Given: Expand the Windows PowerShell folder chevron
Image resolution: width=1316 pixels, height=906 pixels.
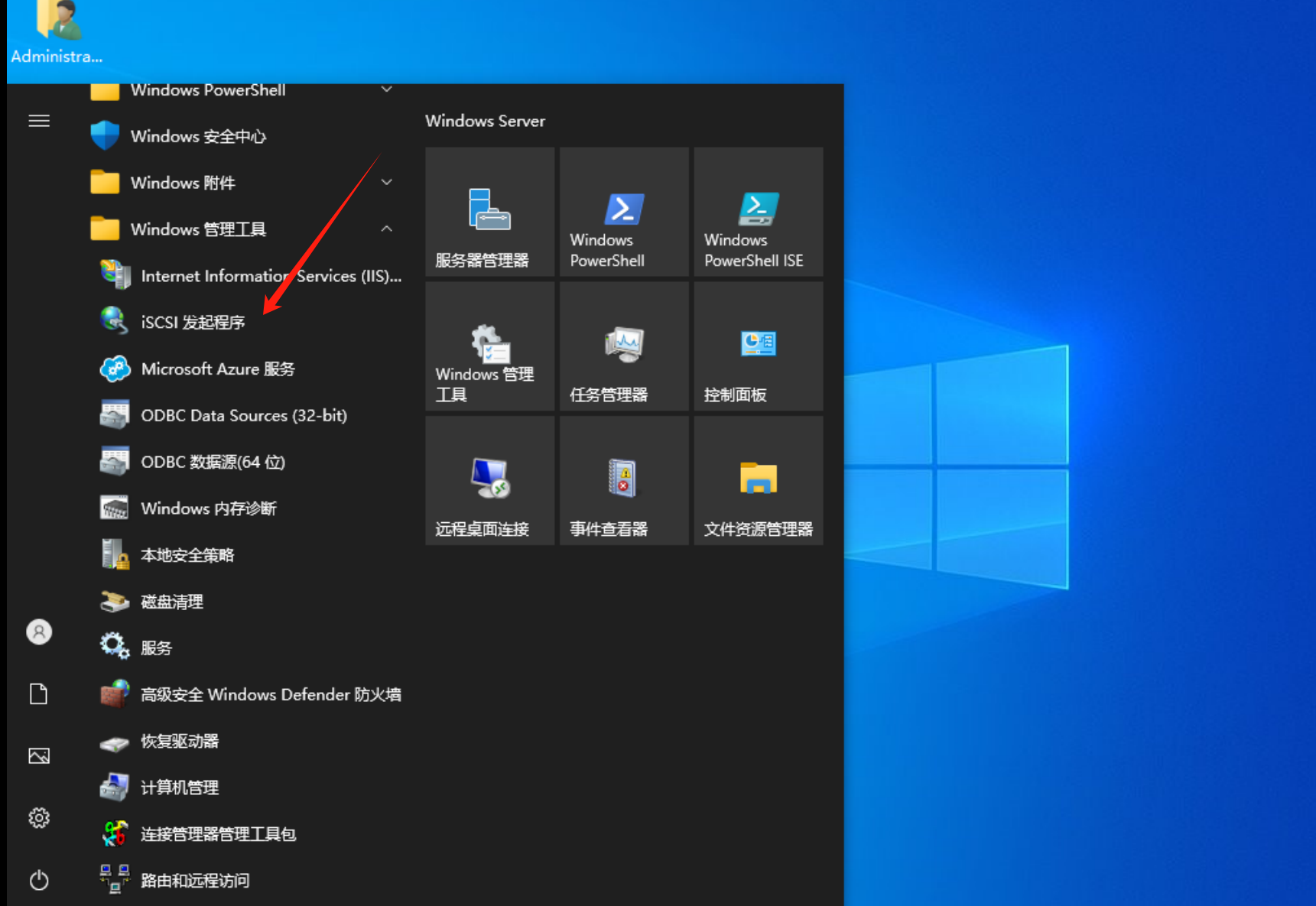Looking at the screenshot, I should pyautogui.click(x=387, y=89).
